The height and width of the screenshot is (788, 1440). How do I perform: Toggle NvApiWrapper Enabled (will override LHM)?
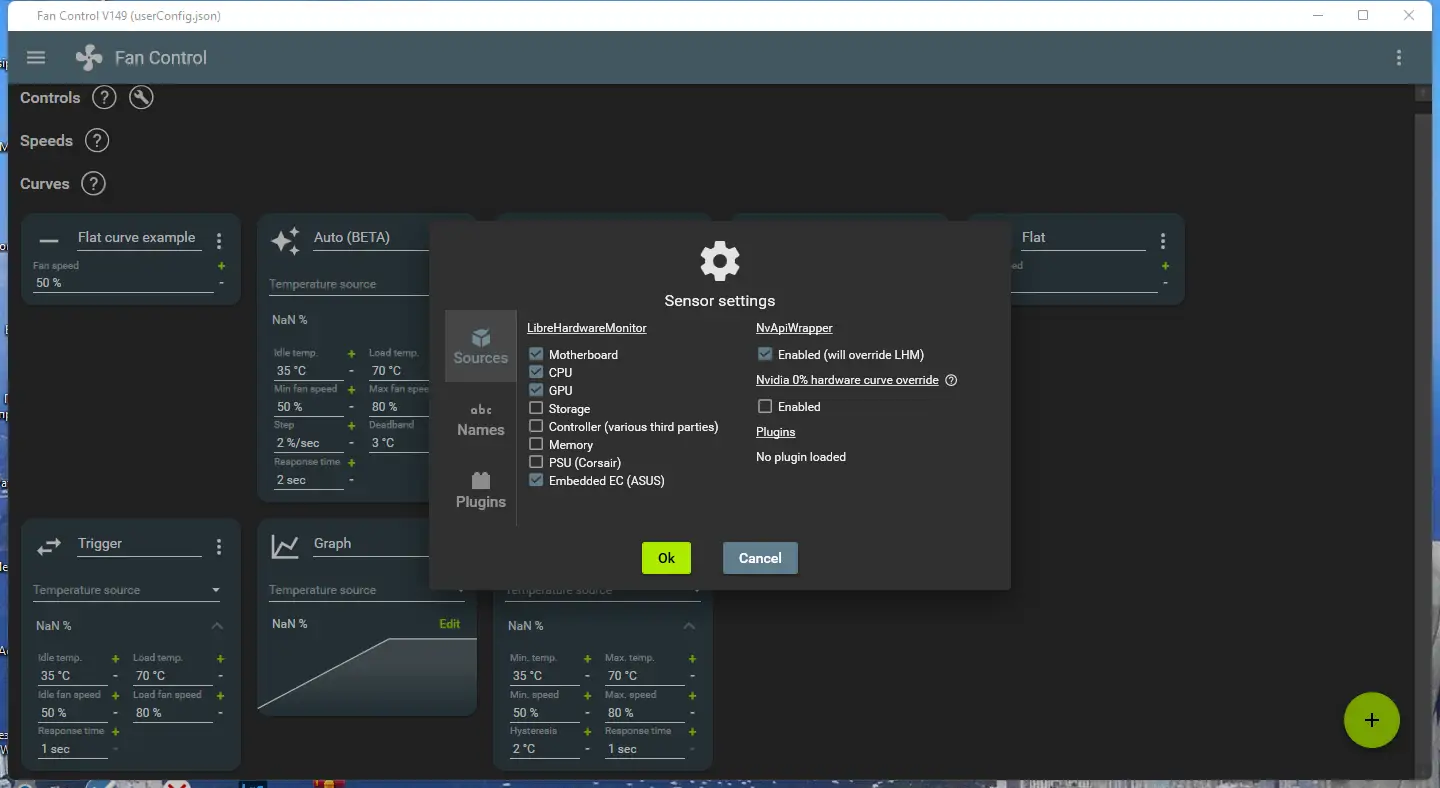(765, 354)
